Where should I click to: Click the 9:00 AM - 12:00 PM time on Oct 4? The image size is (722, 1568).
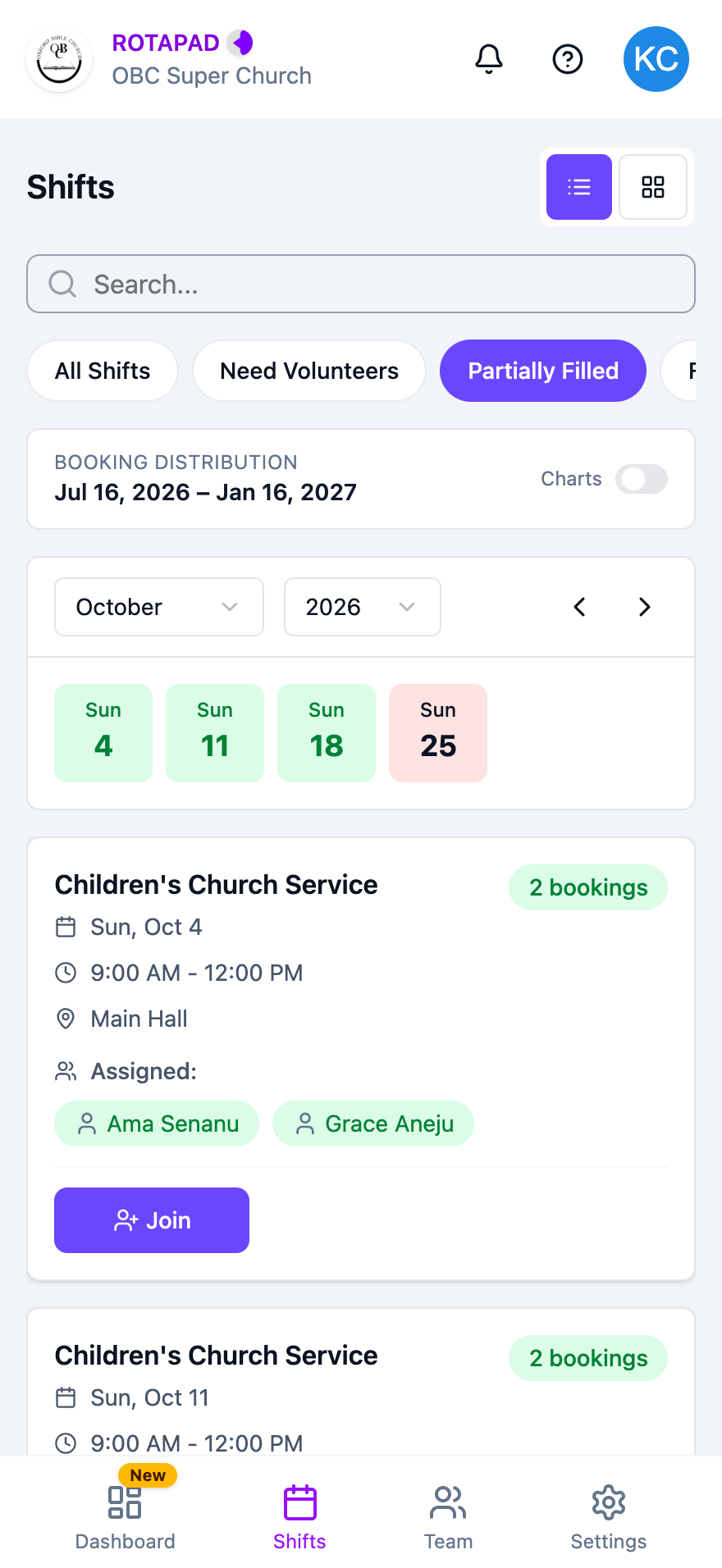tap(197, 973)
